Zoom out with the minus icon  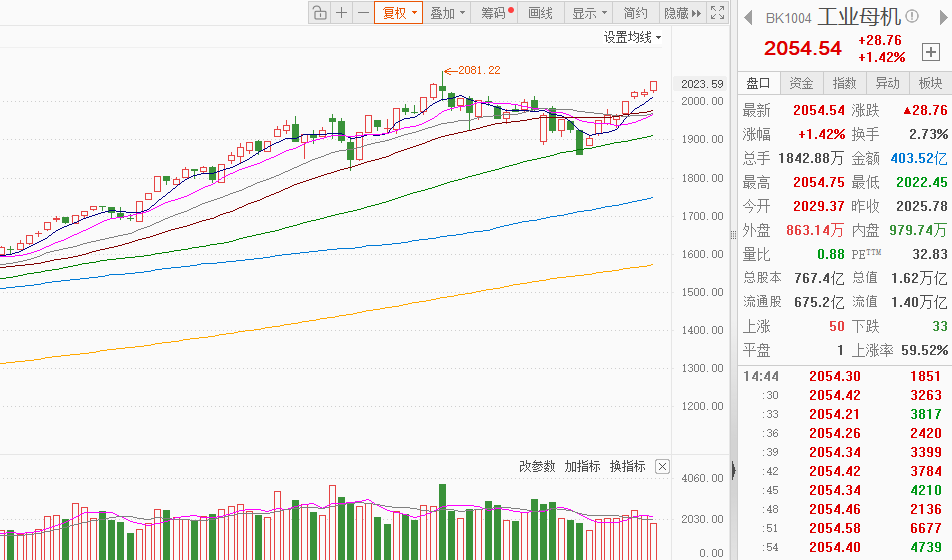[x=362, y=13]
